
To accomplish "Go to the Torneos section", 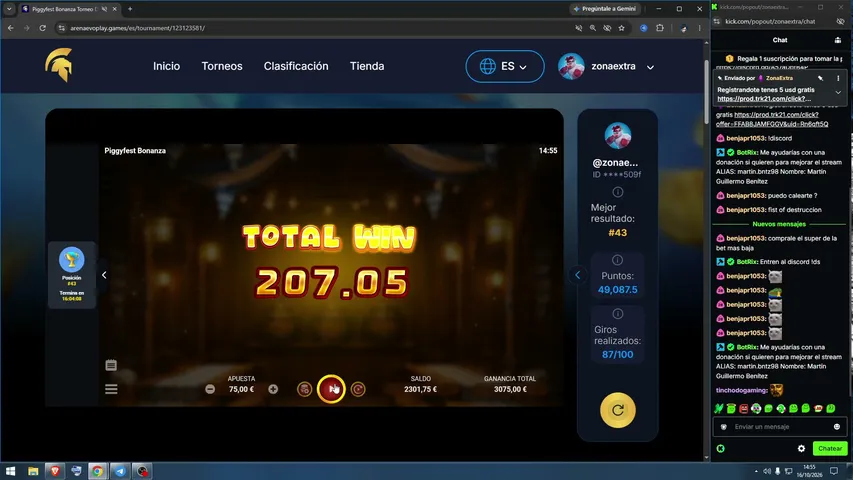I will pos(222,66).
